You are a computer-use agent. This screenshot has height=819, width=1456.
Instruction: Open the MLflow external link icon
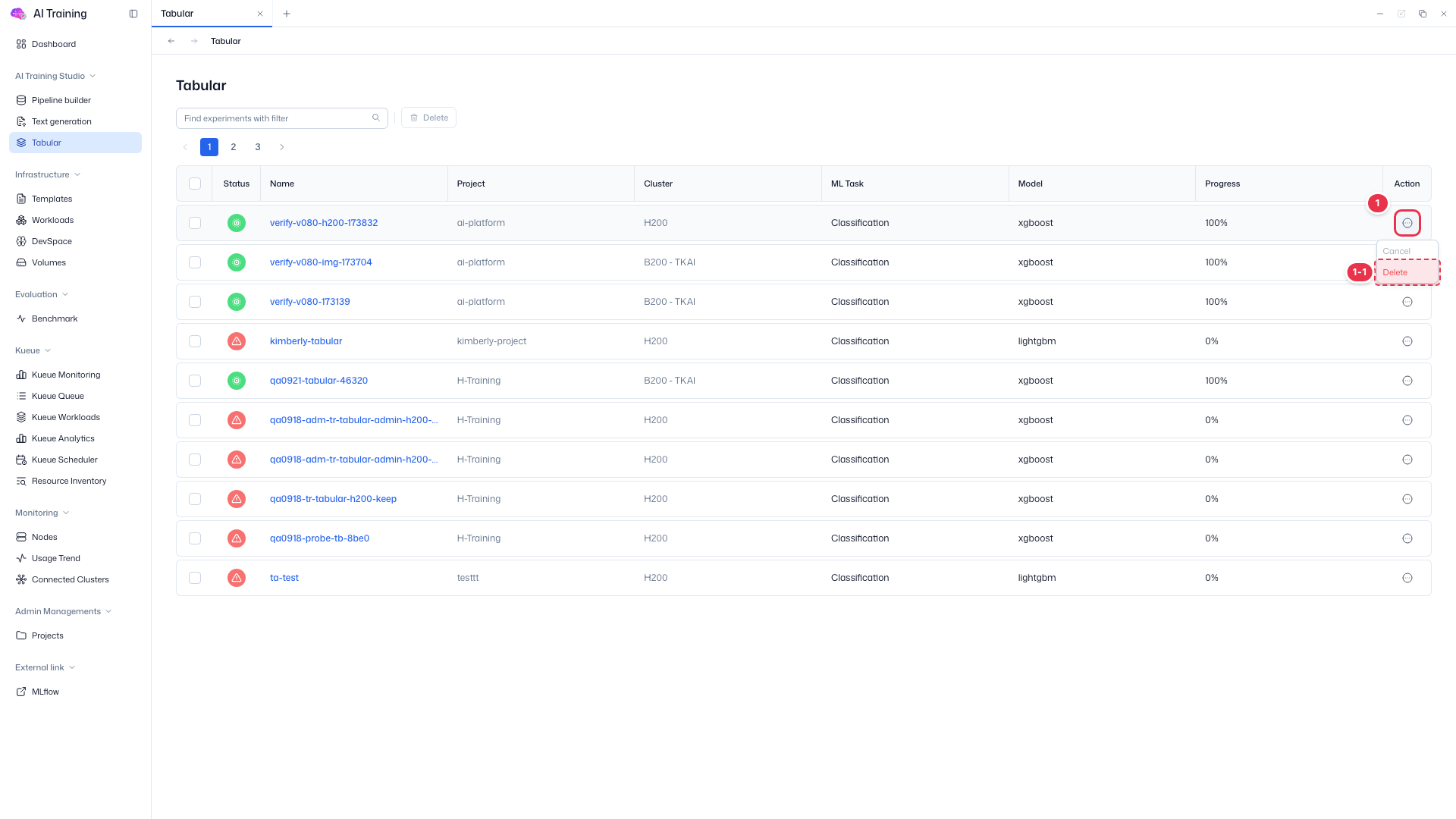21,692
